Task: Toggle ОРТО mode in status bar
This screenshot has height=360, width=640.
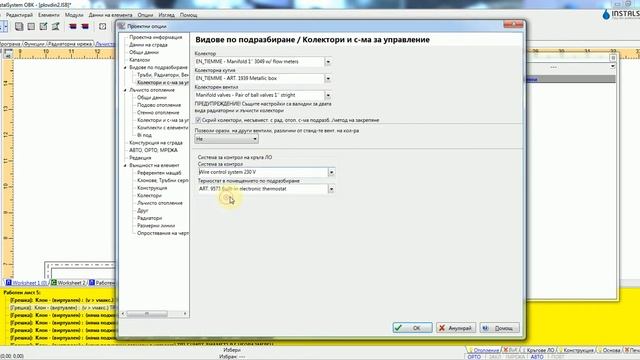Action: click(474, 357)
